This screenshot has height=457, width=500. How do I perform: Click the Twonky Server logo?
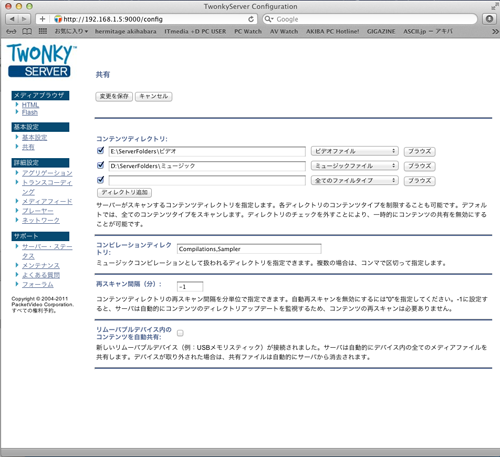point(41,60)
